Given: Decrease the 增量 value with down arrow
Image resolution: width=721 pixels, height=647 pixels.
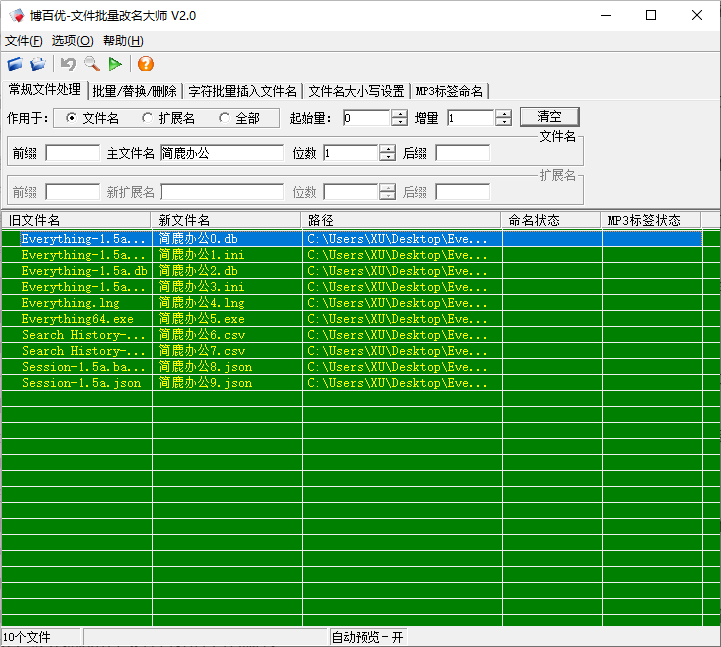Looking at the screenshot, I should (504, 122).
